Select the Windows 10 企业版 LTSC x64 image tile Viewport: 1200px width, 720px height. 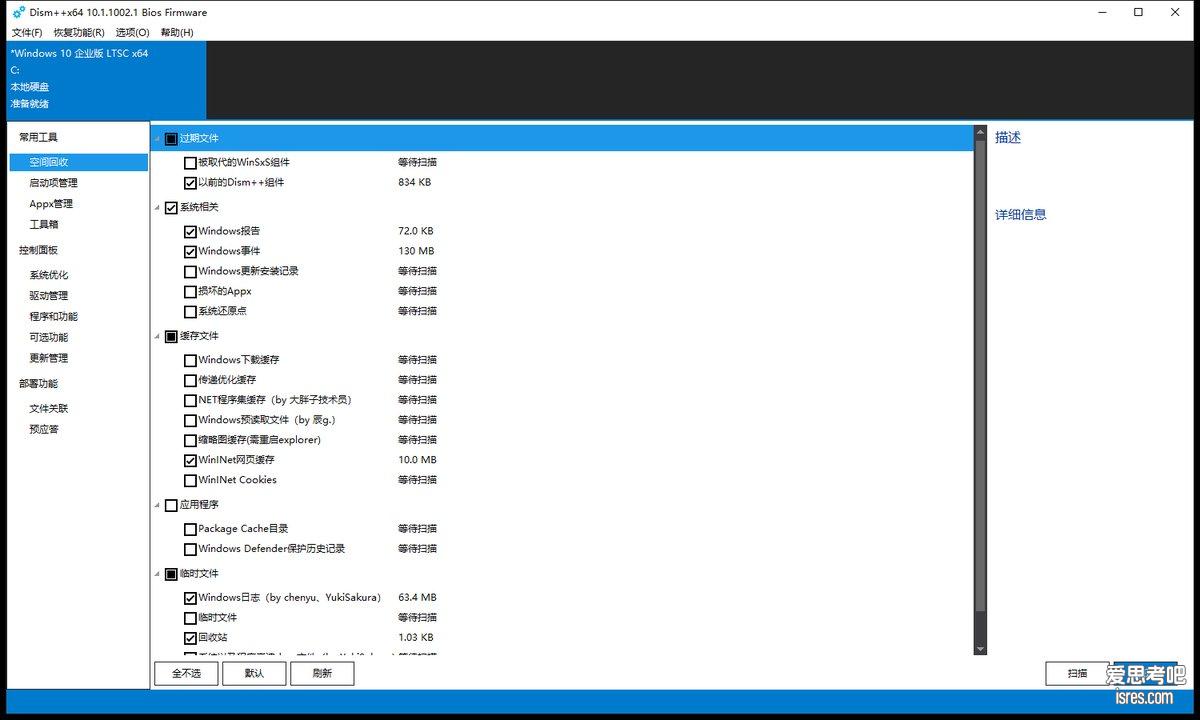(104, 79)
